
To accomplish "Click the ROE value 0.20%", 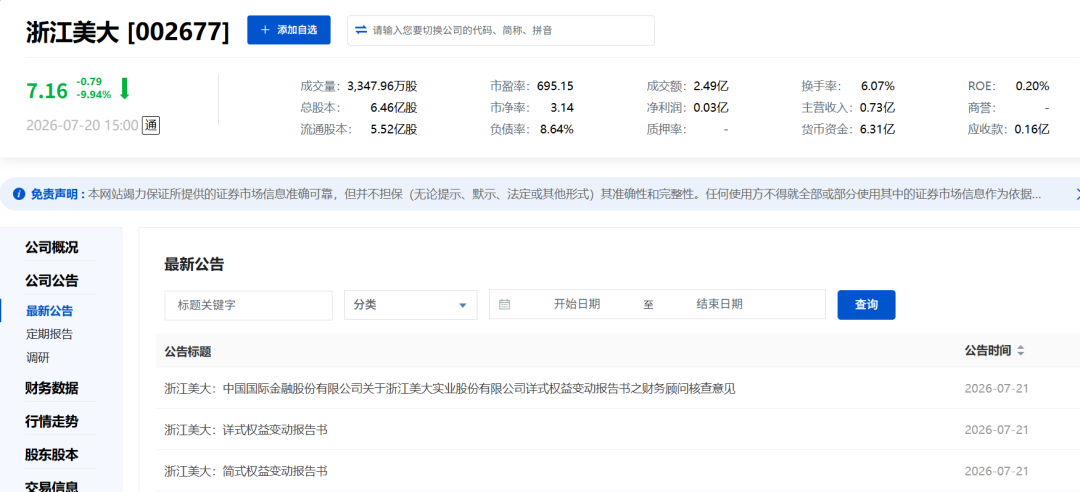I will (x=1032, y=86).
